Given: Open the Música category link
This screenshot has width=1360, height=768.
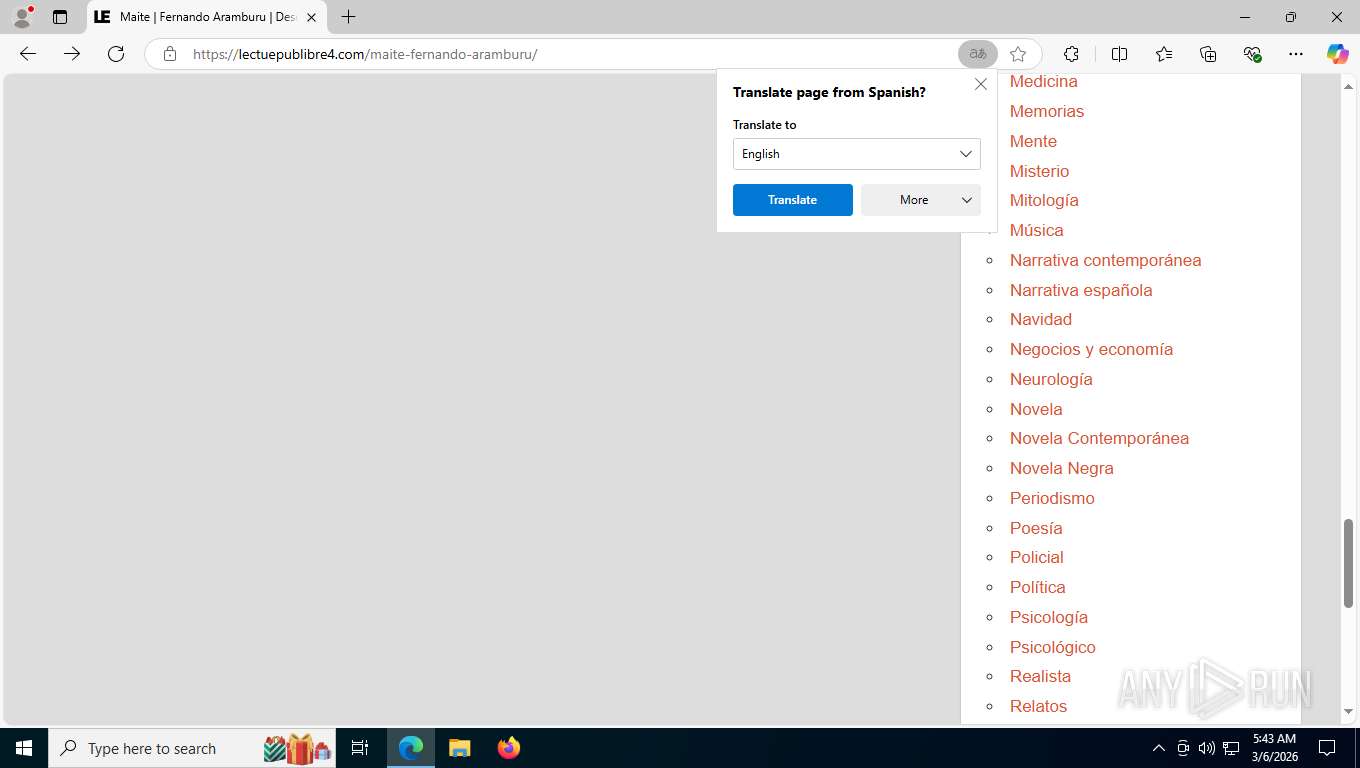Looking at the screenshot, I should (1036, 230).
